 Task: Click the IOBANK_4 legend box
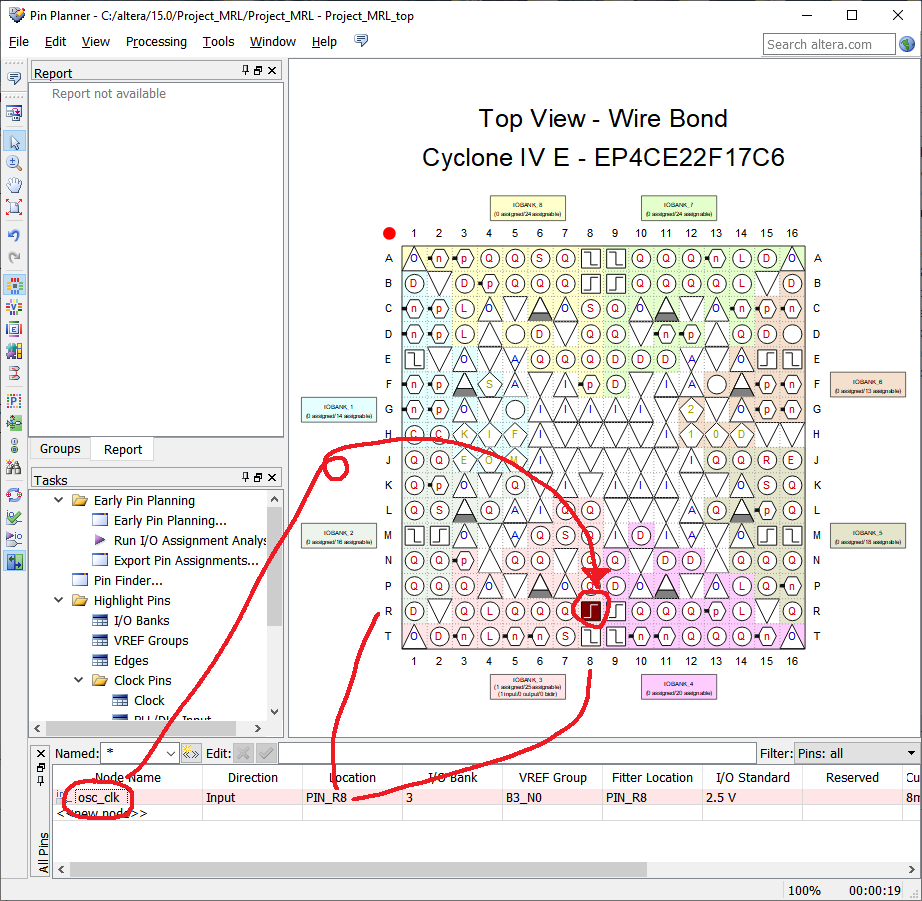[x=679, y=687]
